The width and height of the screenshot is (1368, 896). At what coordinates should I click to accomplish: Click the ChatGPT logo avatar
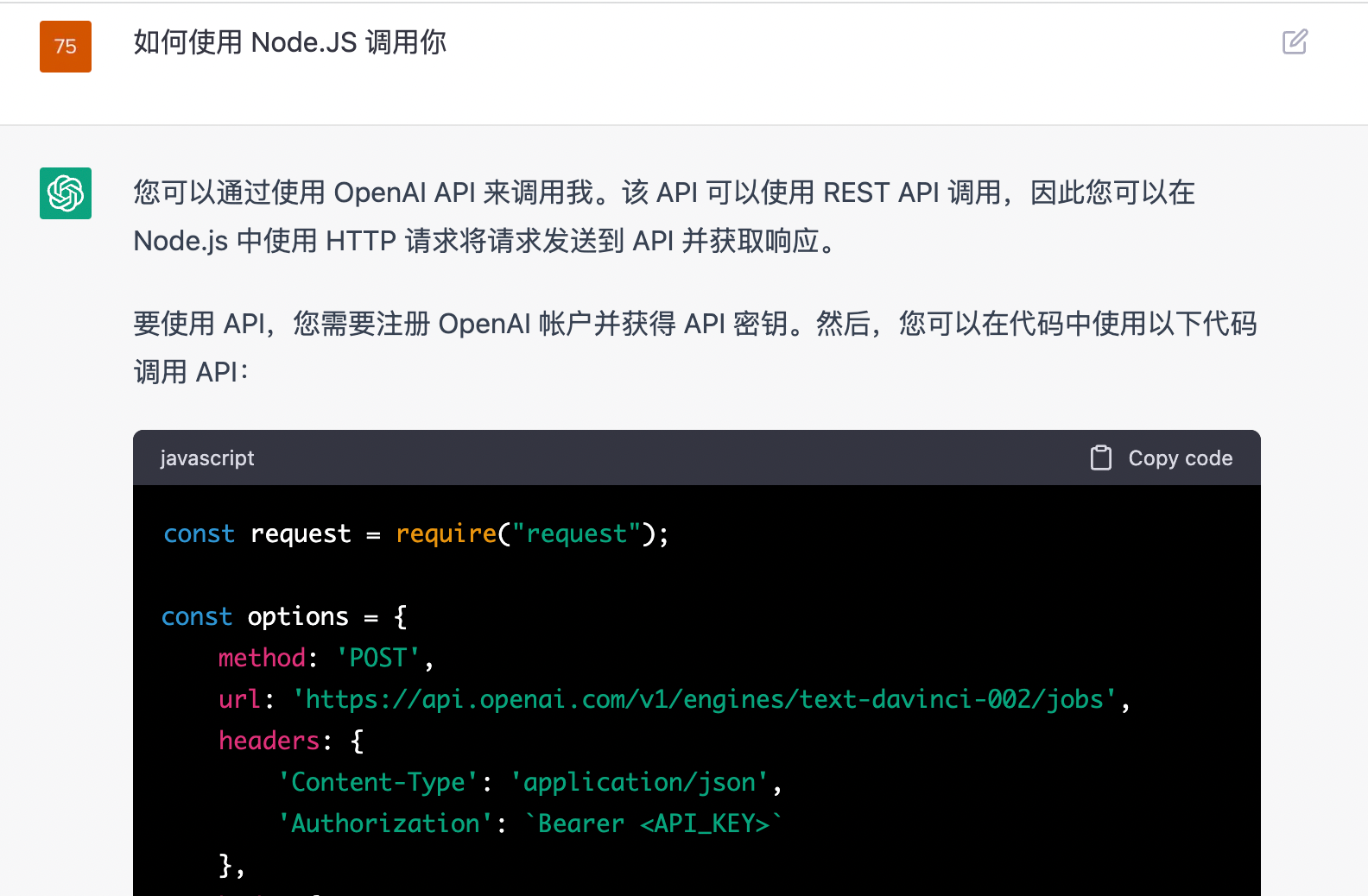click(66, 193)
